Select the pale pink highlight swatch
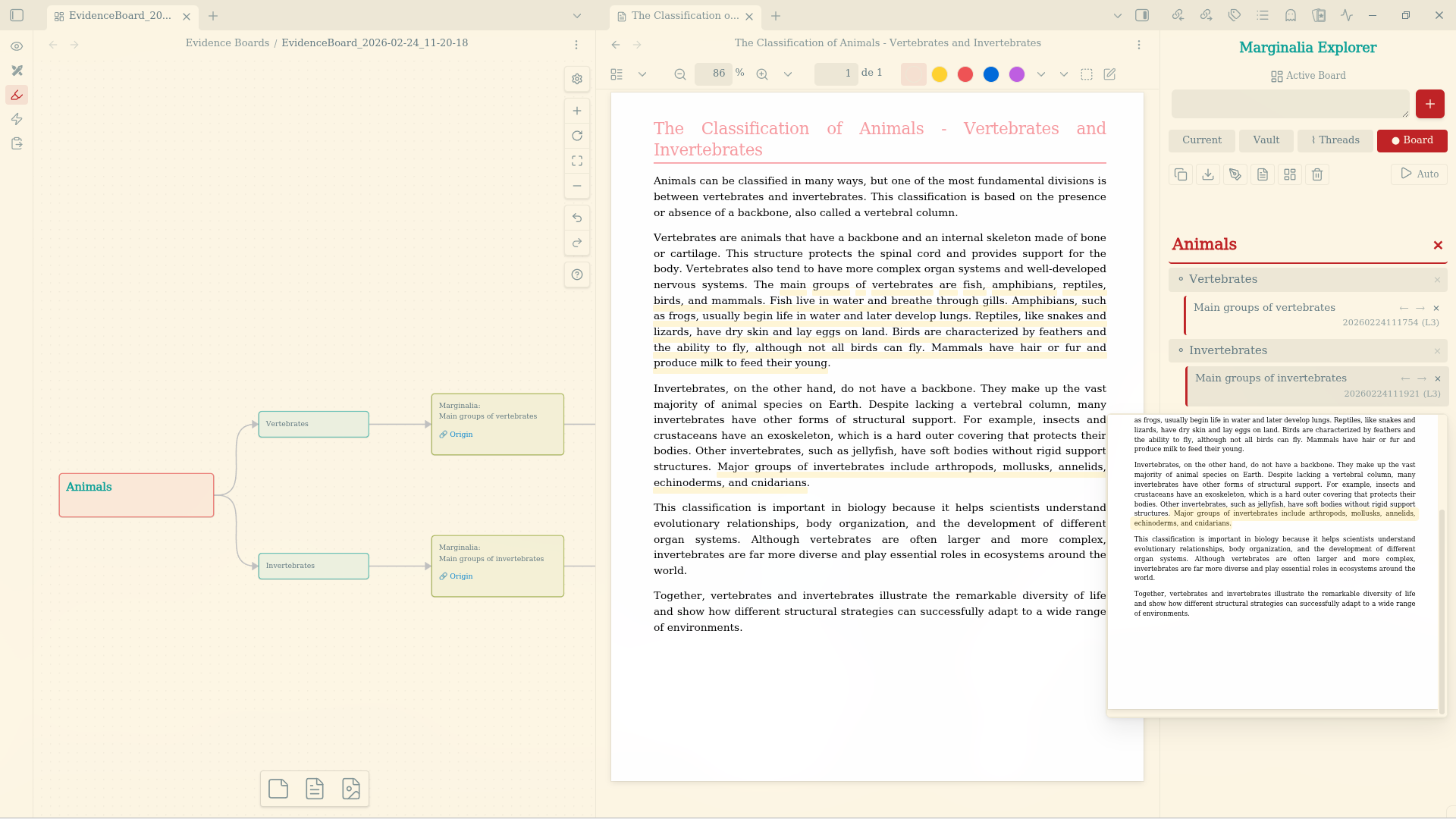1456x819 pixels. pyautogui.click(x=914, y=74)
